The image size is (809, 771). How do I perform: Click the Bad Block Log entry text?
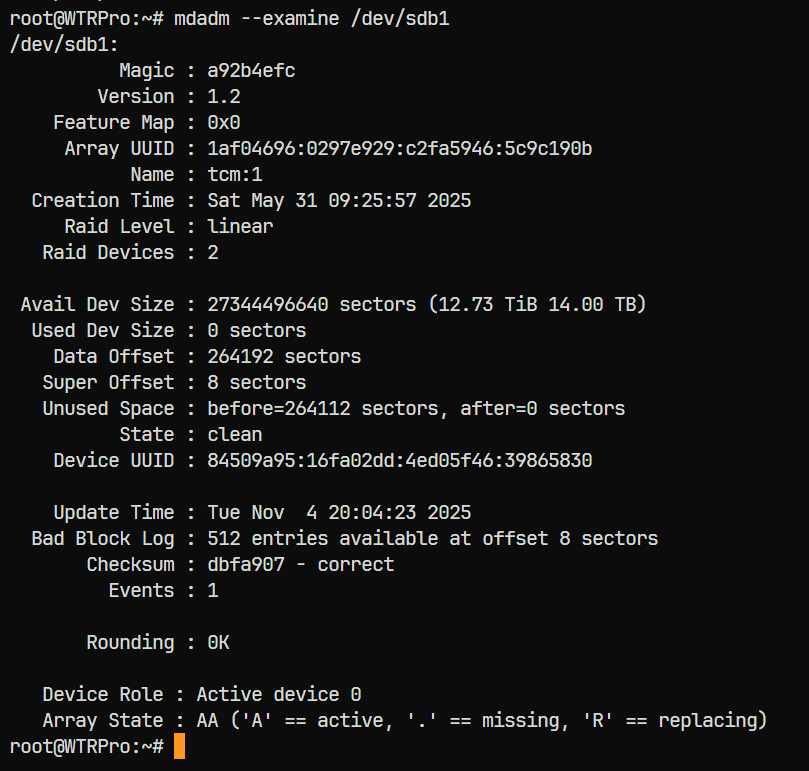tap(432, 538)
